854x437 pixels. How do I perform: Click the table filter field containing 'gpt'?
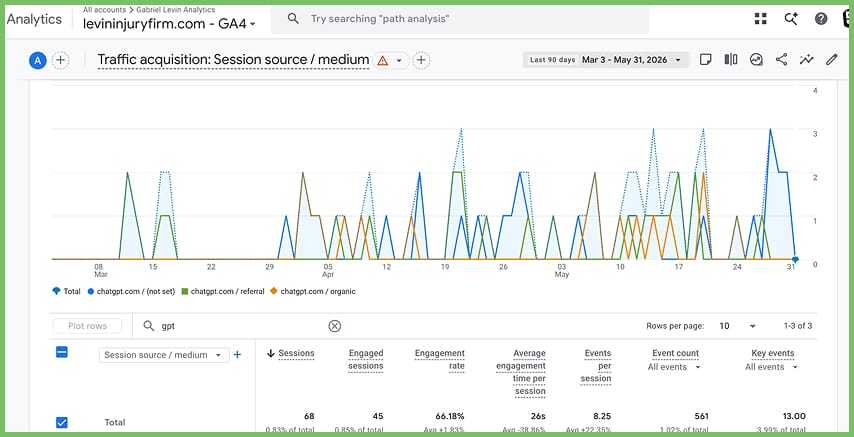pyautogui.click(x=242, y=326)
